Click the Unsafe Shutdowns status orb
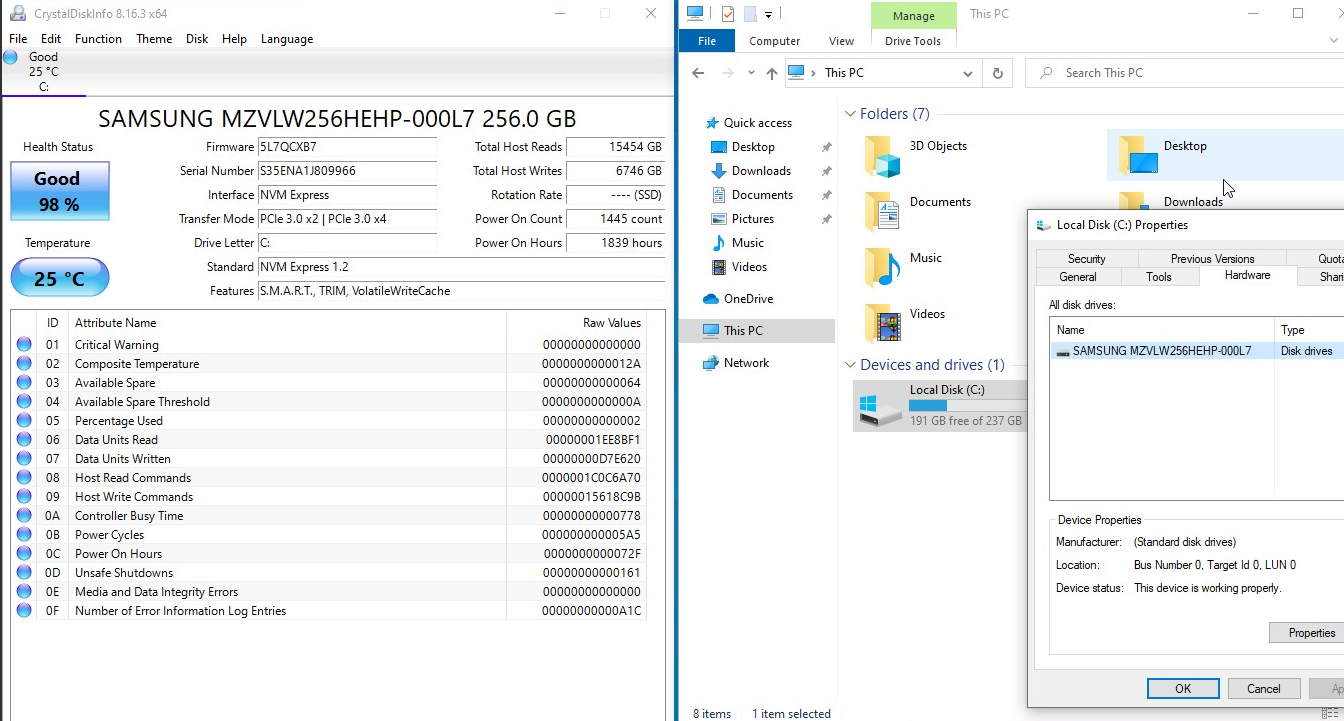 coord(24,573)
